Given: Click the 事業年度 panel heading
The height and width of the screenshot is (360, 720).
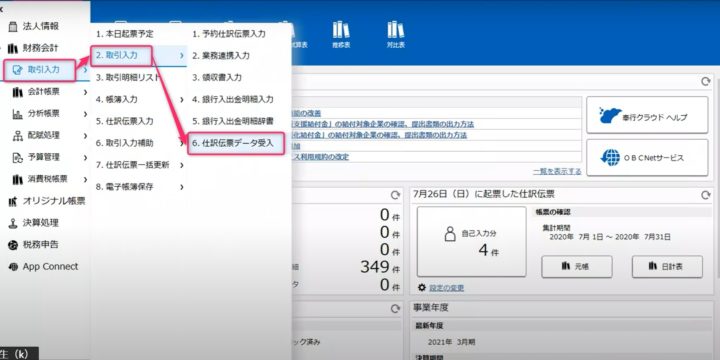Looking at the screenshot, I should click(x=430, y=308).
